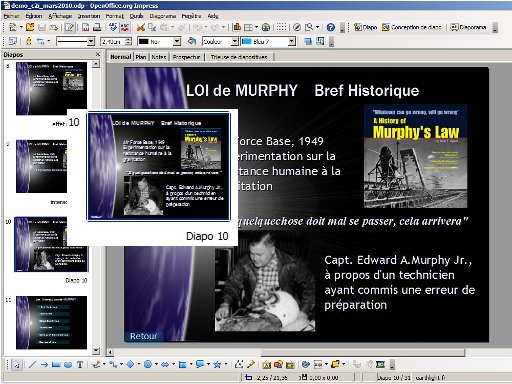Click the Diapo button in toolbar
Image resolution: width=512 pixels, height=384 pixels.
(366, 27)
